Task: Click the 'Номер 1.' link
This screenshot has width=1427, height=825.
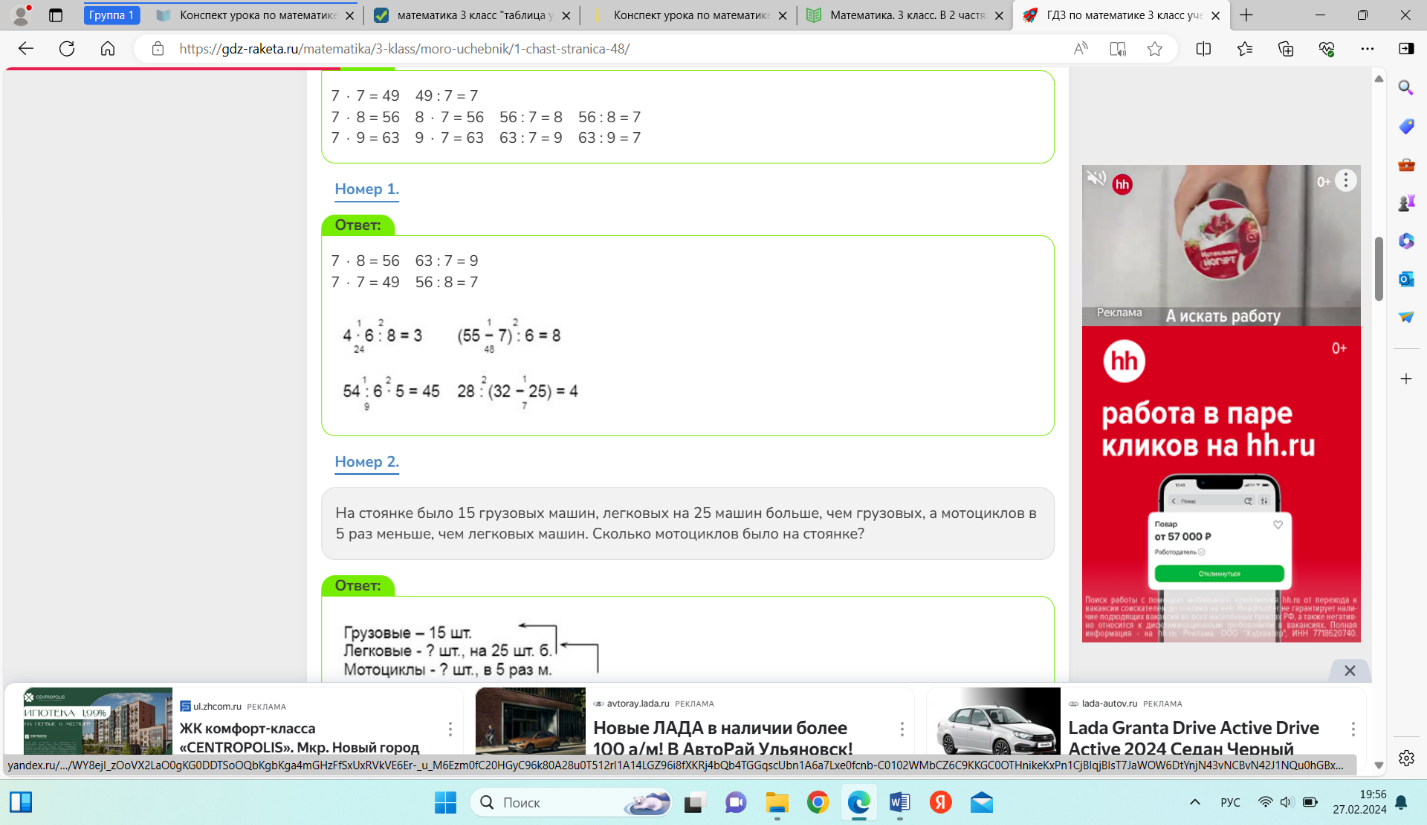Action: pos(366,189)
